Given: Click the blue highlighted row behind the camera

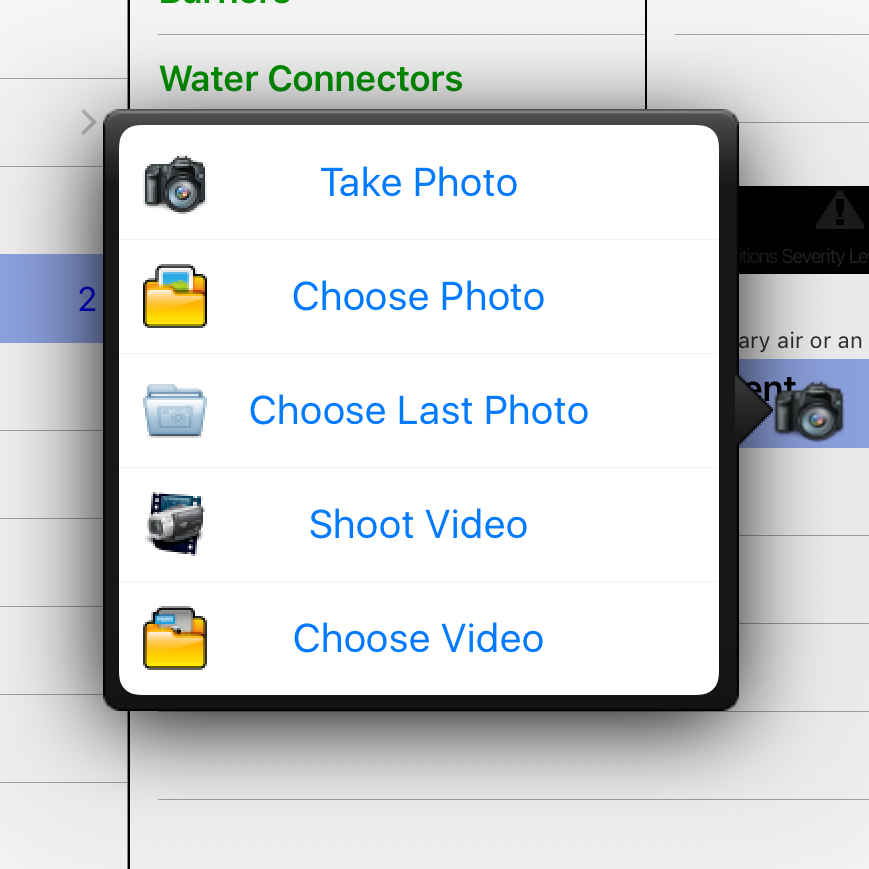Looking at the screenshot, I should point(804,403).
